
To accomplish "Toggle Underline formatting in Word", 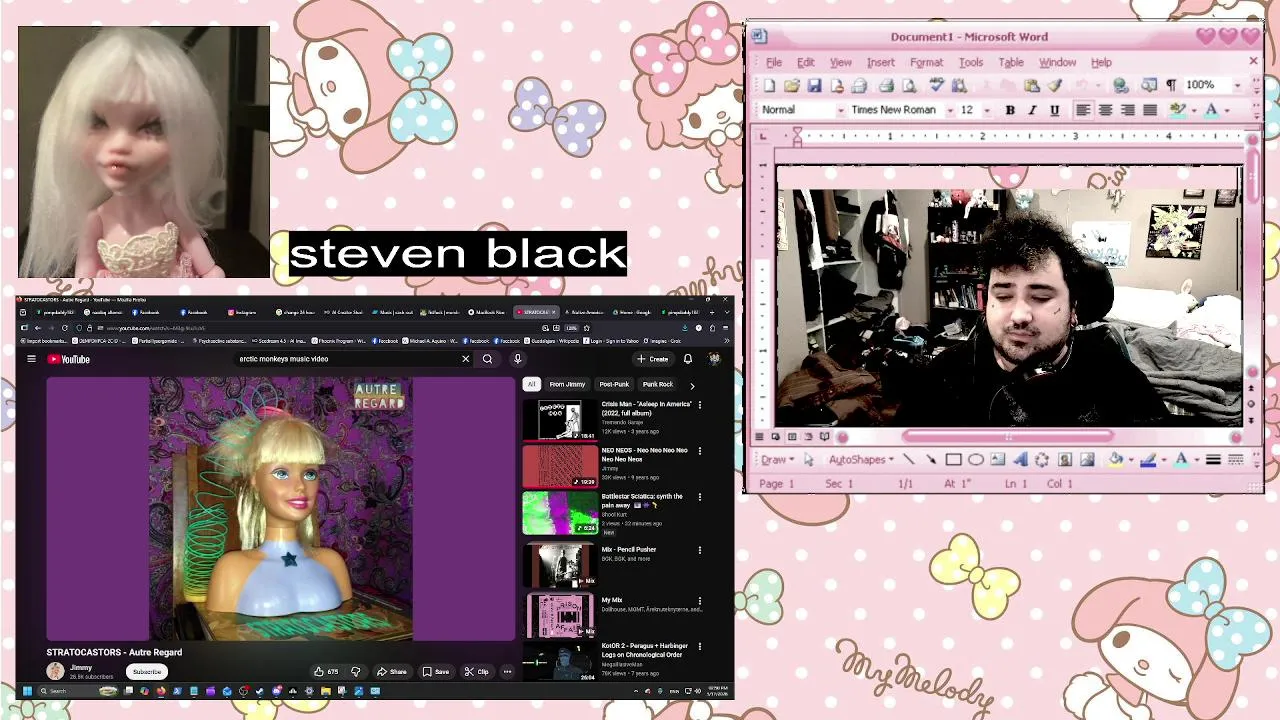I will 1055,110.
